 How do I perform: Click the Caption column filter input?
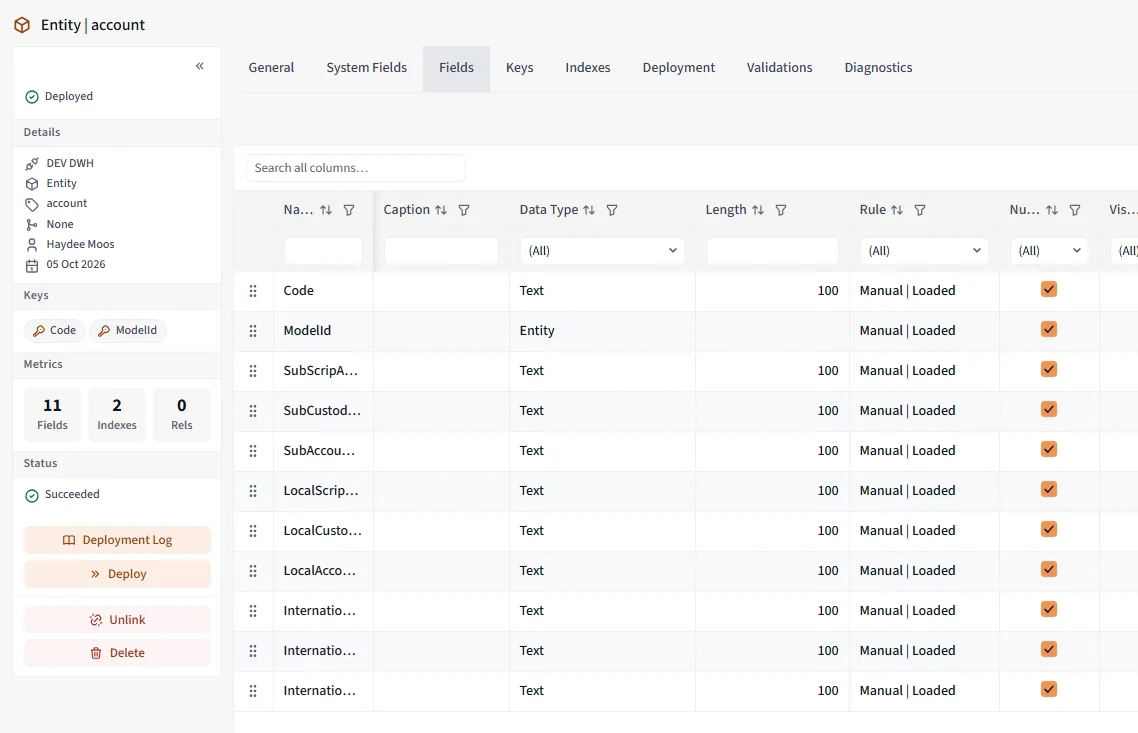click(441, 250)
